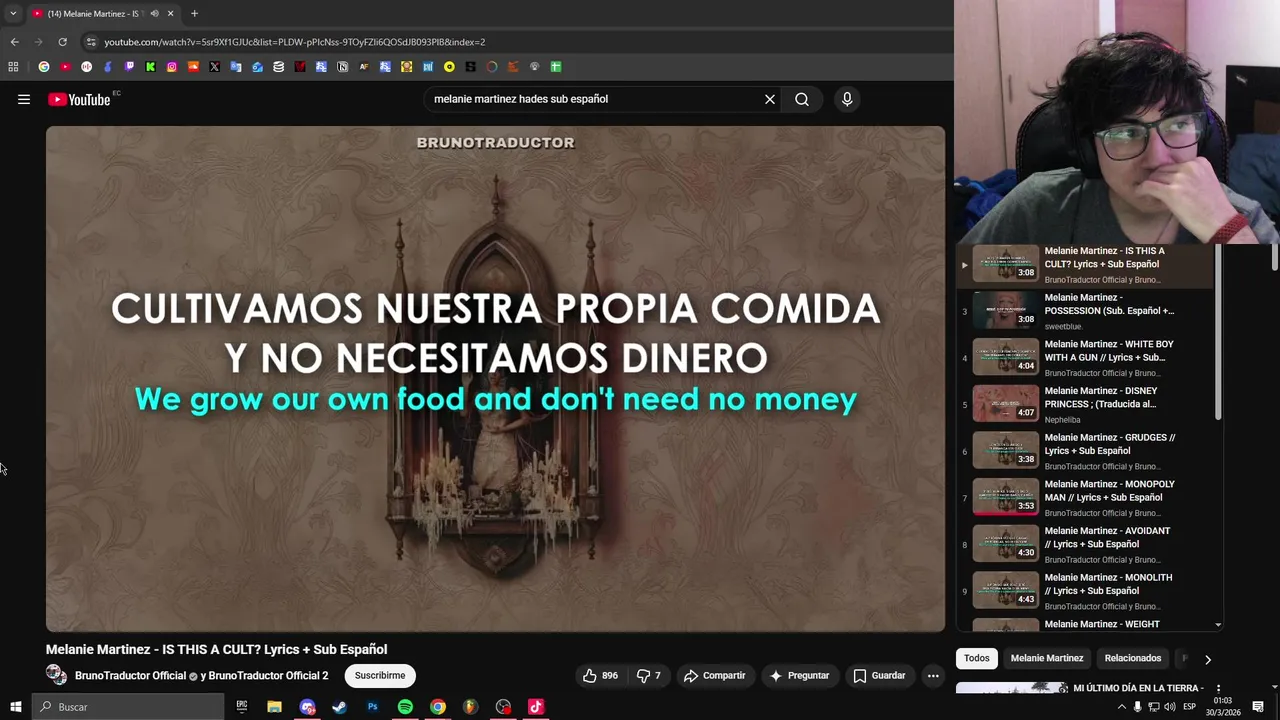Play DISNEY PRINCESS playlist video
1280x720 pixels.
pyautogui.click(x=1087, y=405)
